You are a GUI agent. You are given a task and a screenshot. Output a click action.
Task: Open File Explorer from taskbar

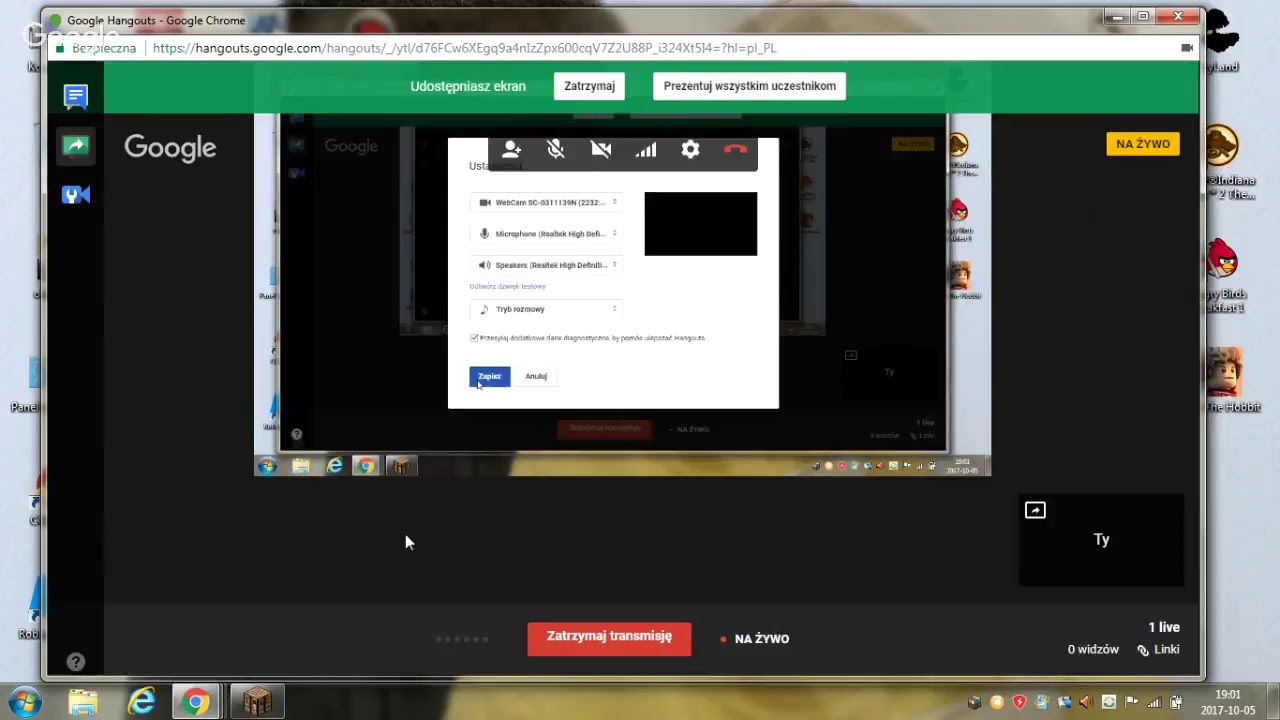(83, 702)
